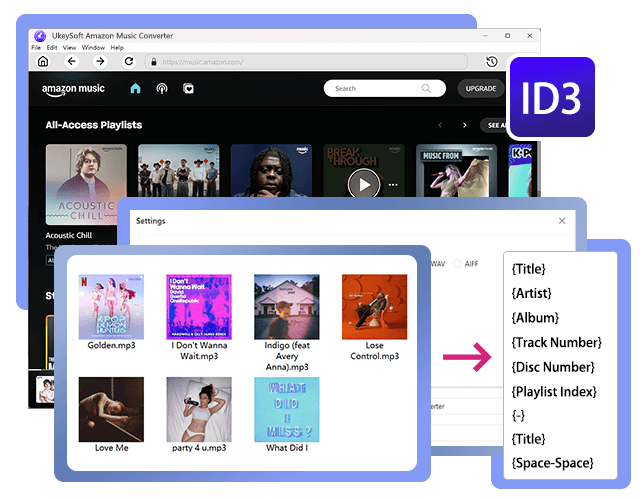The height and width of the screenshot is (500, 640).
Task: Reload the page with refresh icon
Action: point(129,62)
